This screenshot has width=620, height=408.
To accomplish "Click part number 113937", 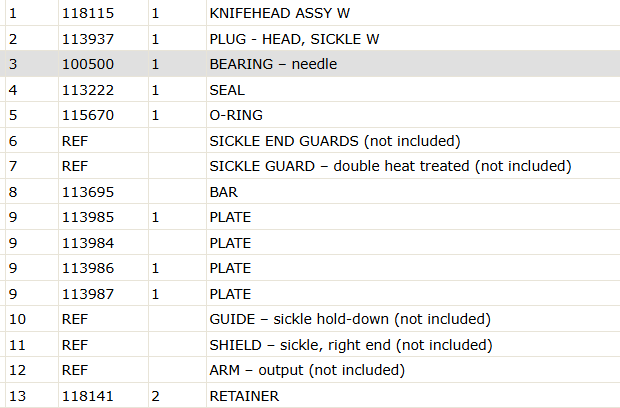I will pyautogui.click(x=88, y=39).
